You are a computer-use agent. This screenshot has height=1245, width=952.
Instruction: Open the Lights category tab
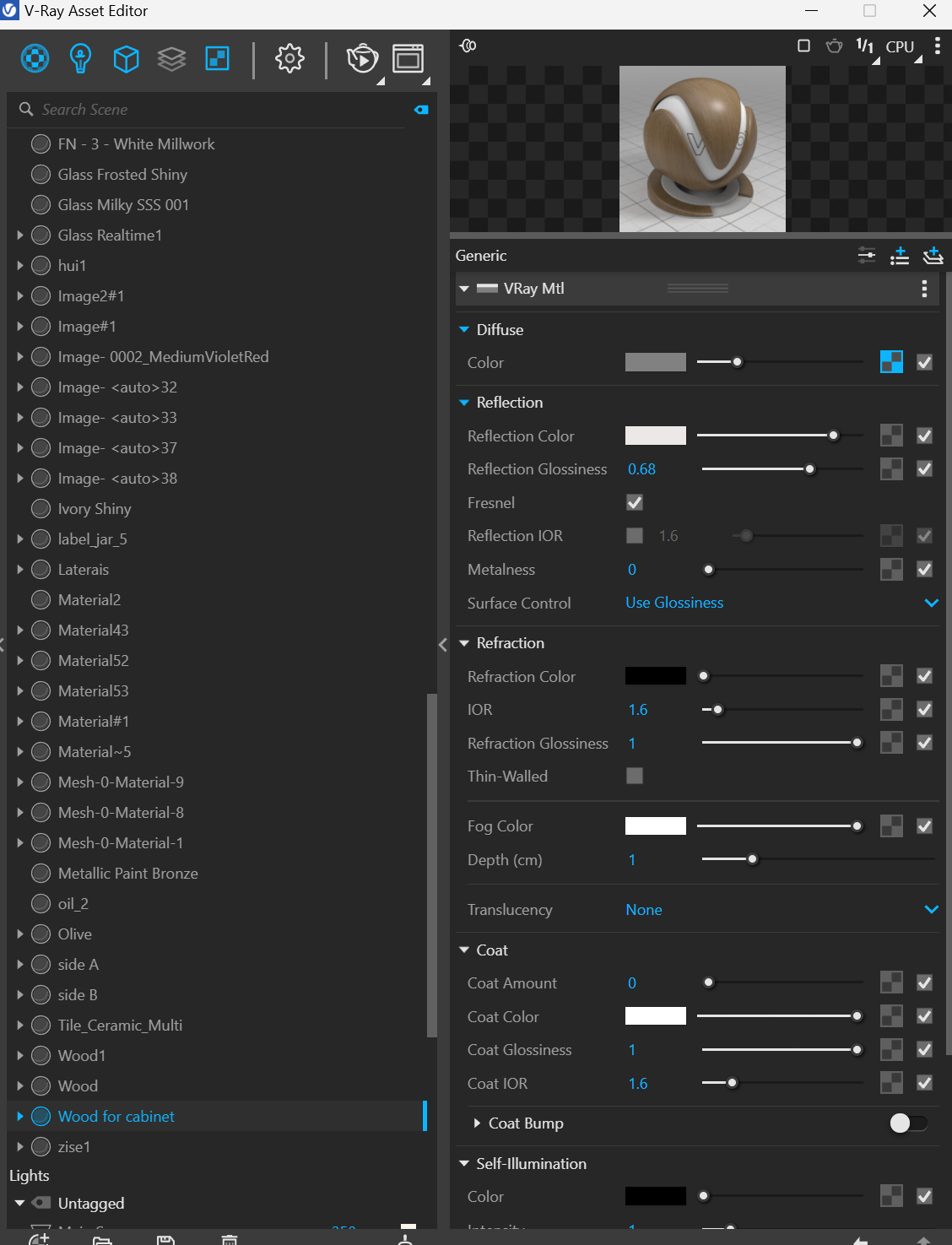80,58
